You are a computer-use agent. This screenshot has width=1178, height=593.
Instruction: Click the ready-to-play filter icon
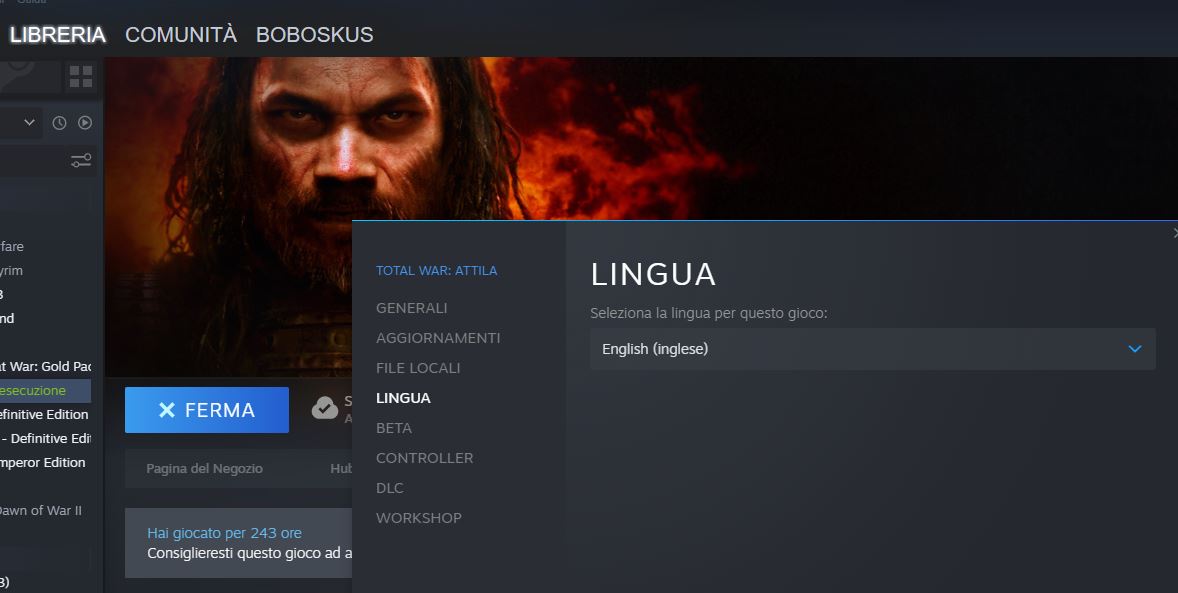click(x=85, y=123)
